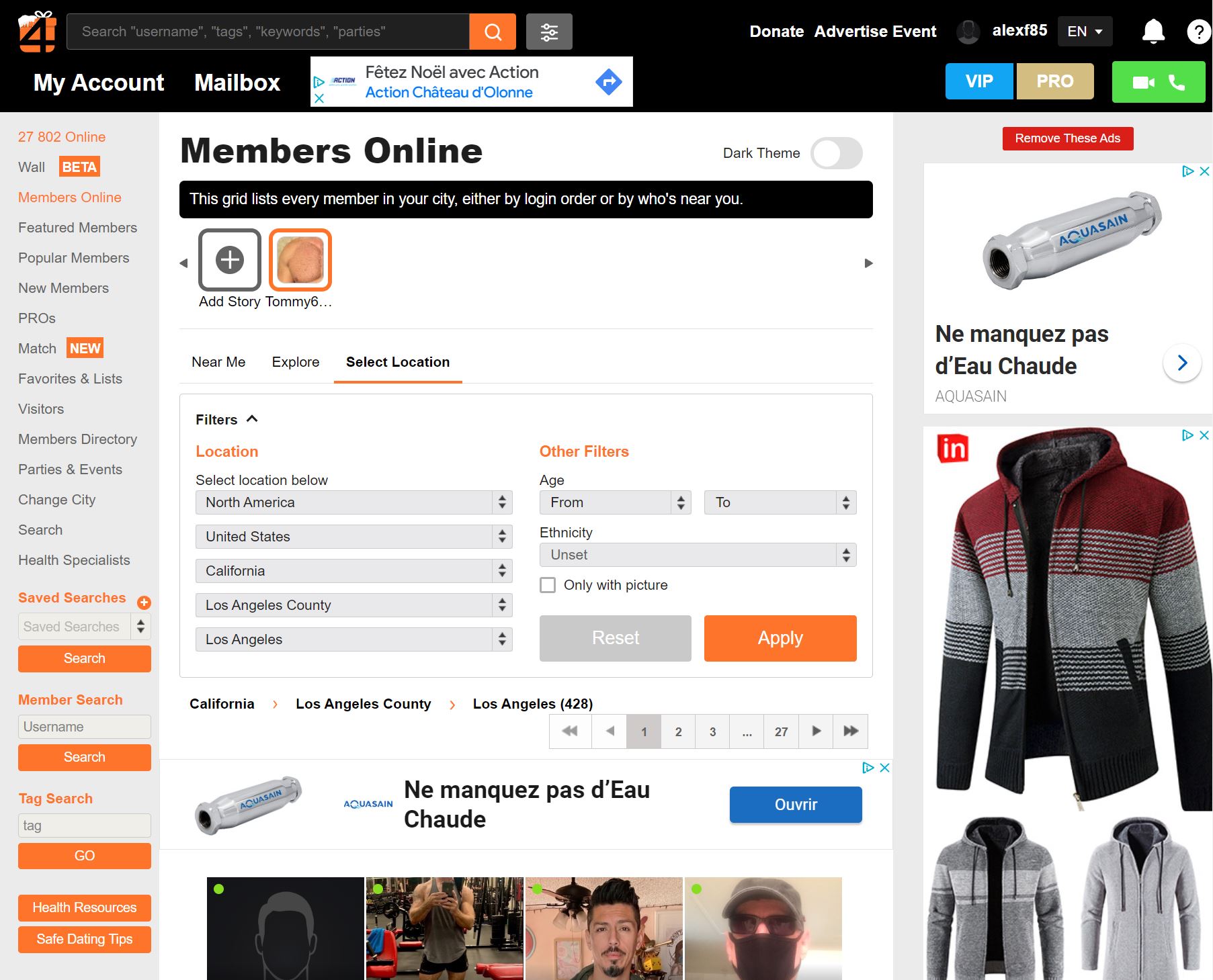Go to next results page arrow
Viewport: 1213px width, 980px height.
[816, 731]
